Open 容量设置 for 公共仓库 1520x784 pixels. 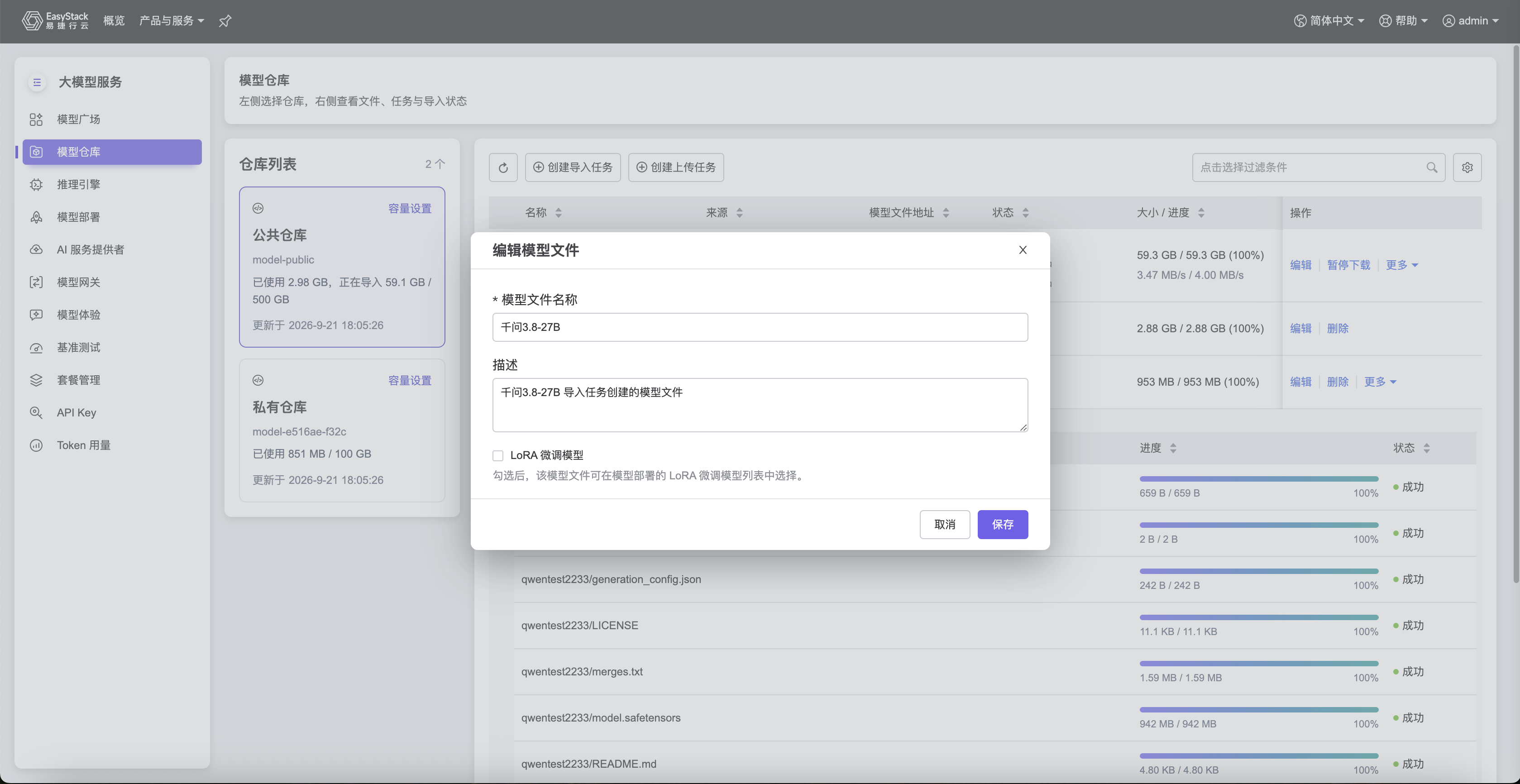click(410, 208)
